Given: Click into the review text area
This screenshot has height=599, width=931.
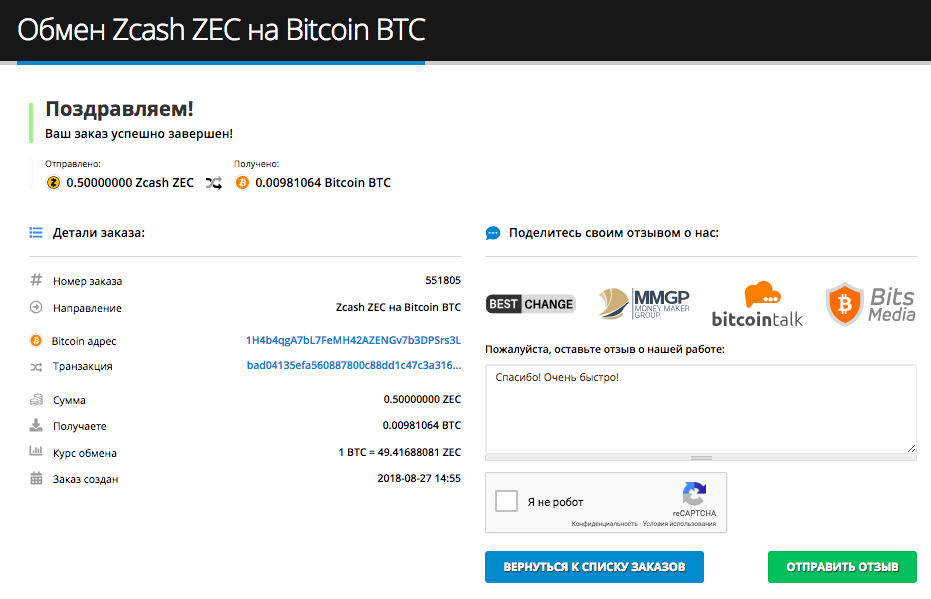Looking at the screenshot, I should click(x=701, y=409).
